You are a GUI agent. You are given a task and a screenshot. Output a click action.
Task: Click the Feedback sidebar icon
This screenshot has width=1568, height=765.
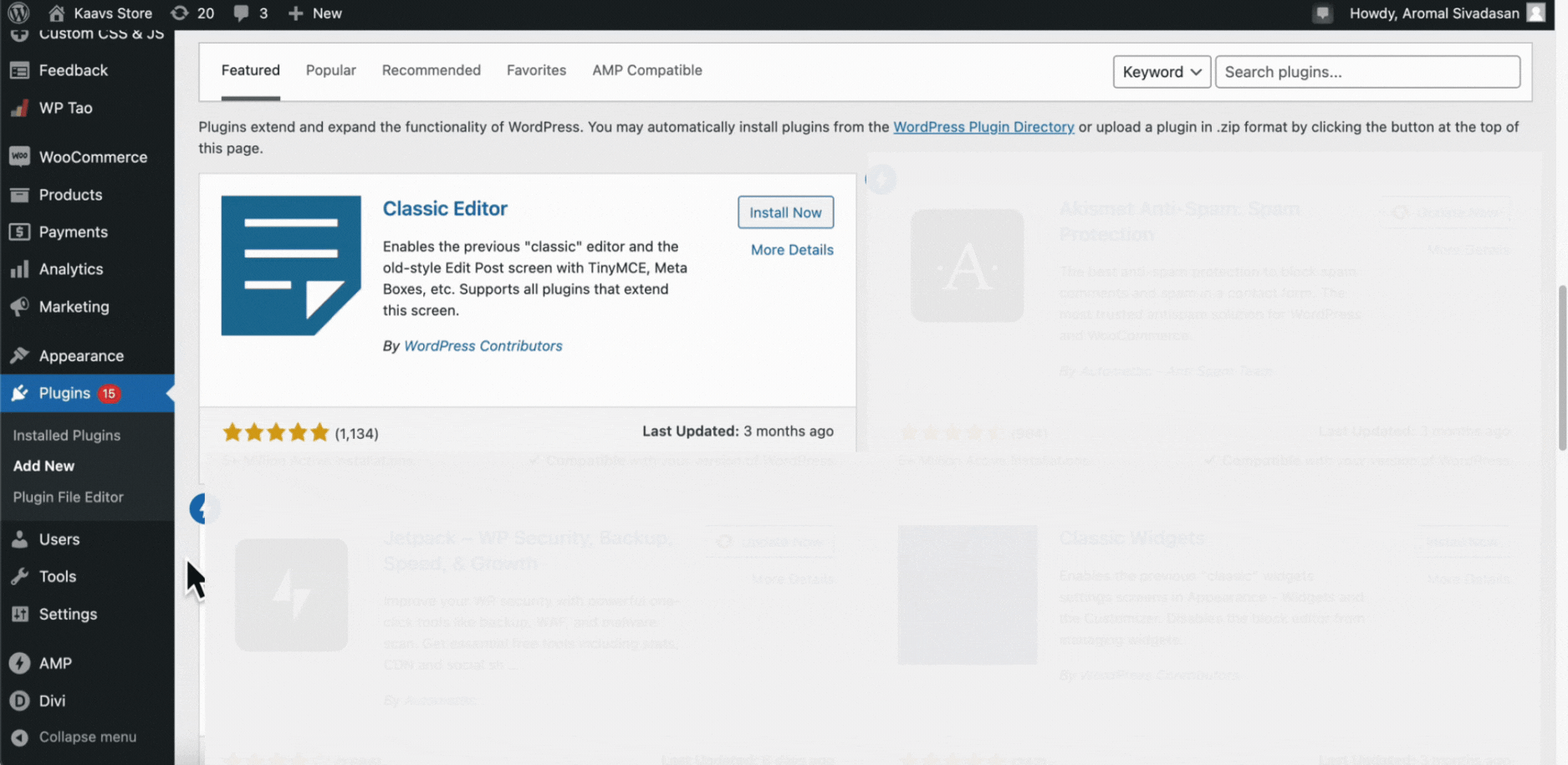point(19,70)
